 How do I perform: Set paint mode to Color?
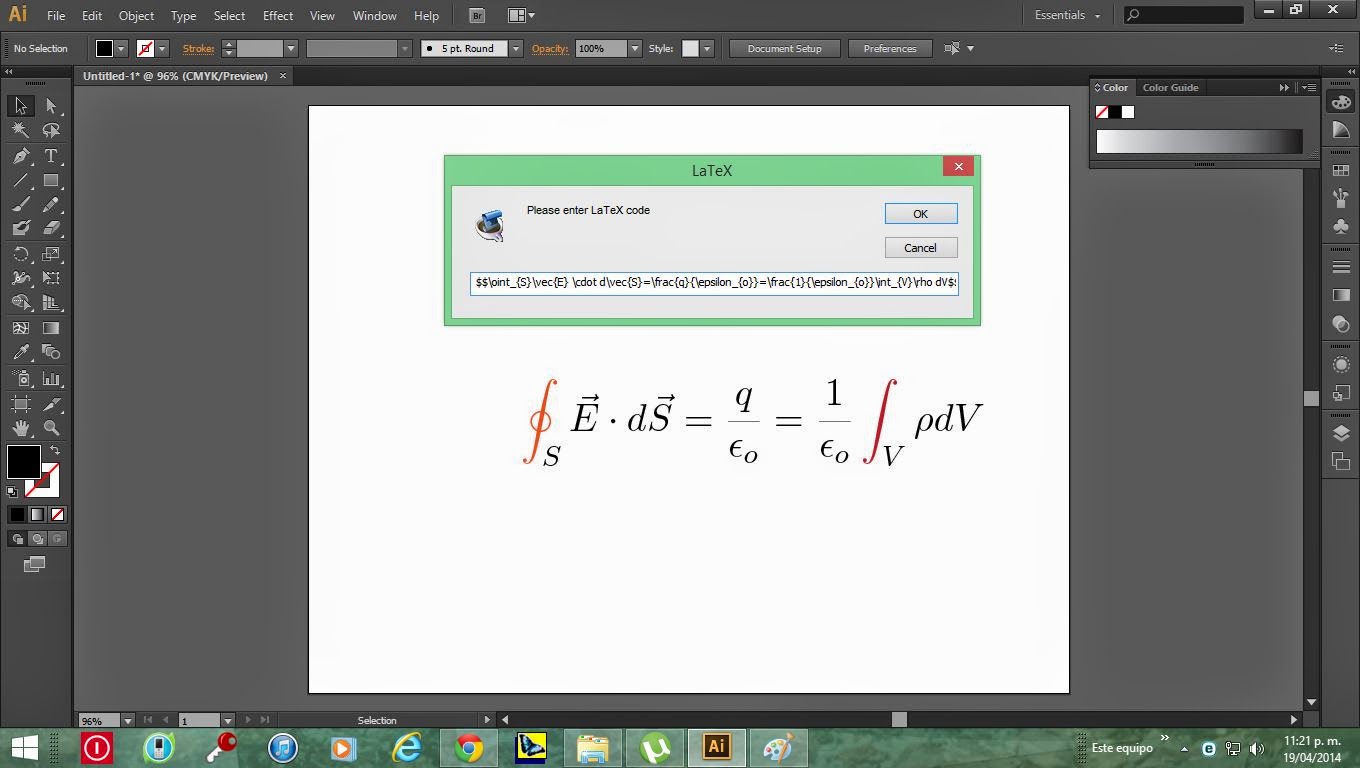tap(17, 514)
